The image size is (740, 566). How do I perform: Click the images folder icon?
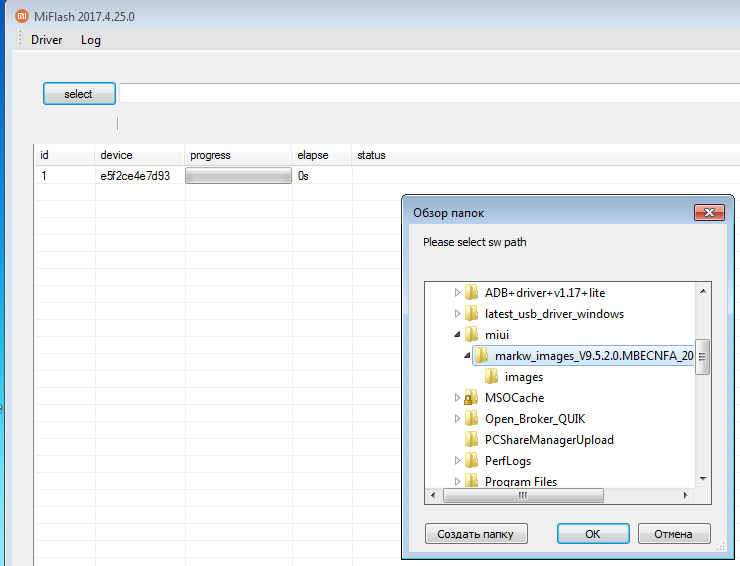(x=491, y=376)
